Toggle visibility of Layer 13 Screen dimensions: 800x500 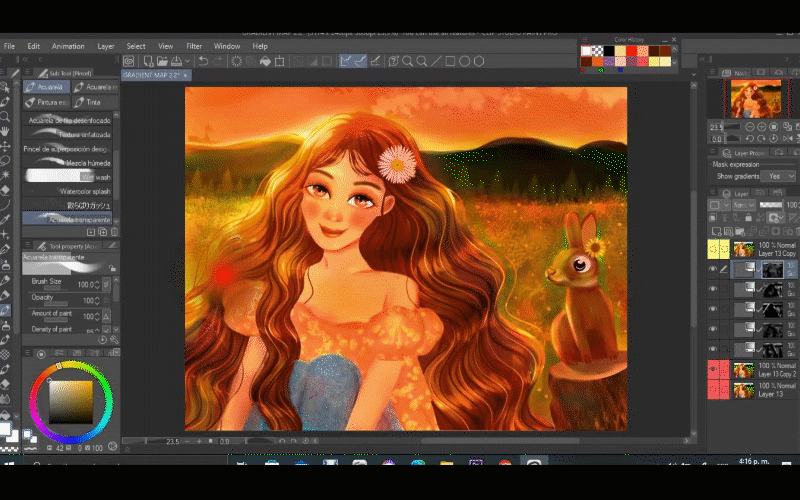pos(713,391)
